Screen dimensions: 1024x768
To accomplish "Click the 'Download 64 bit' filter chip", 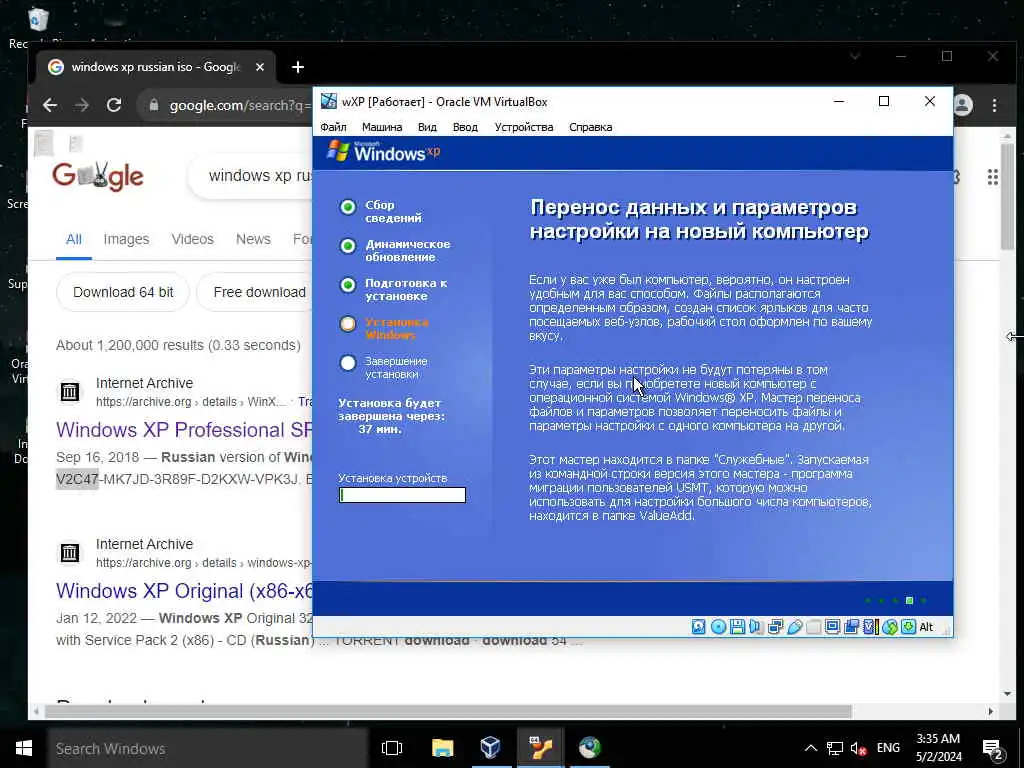I will coord(123,293).
